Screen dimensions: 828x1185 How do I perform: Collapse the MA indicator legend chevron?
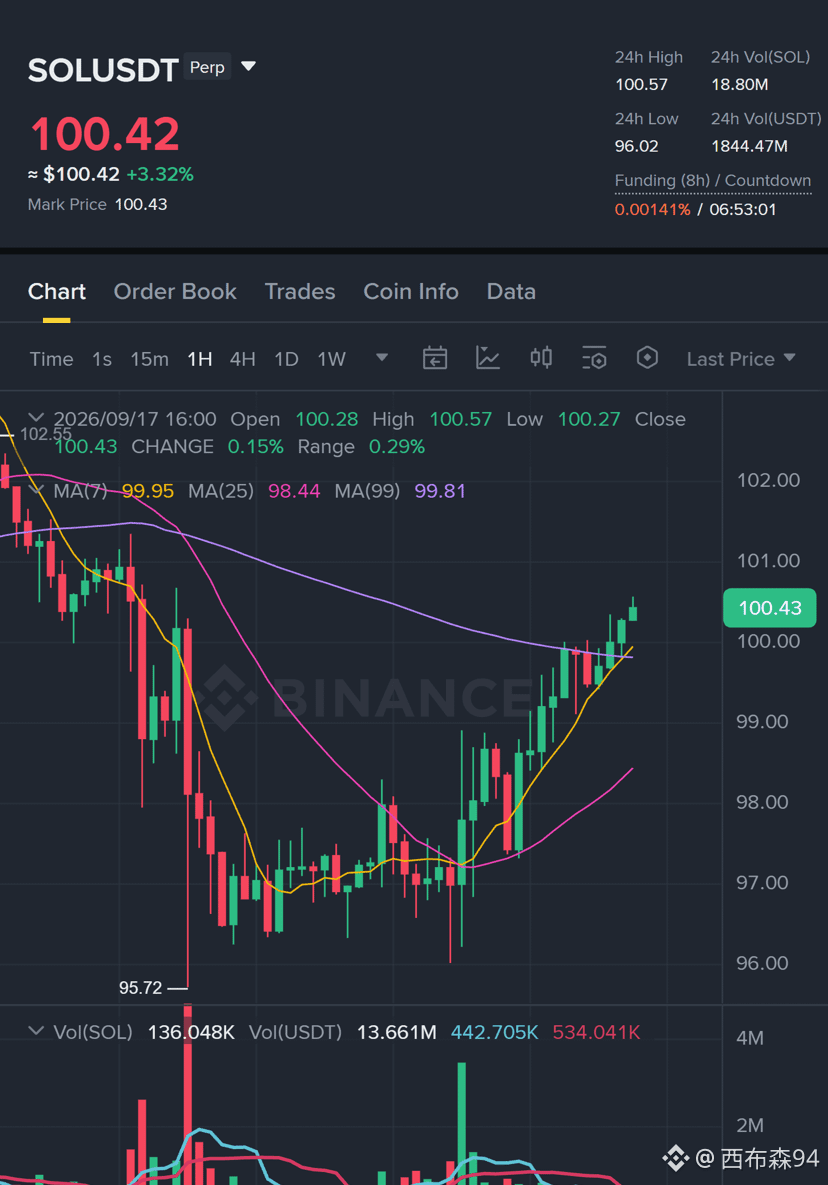pos(36,490)
